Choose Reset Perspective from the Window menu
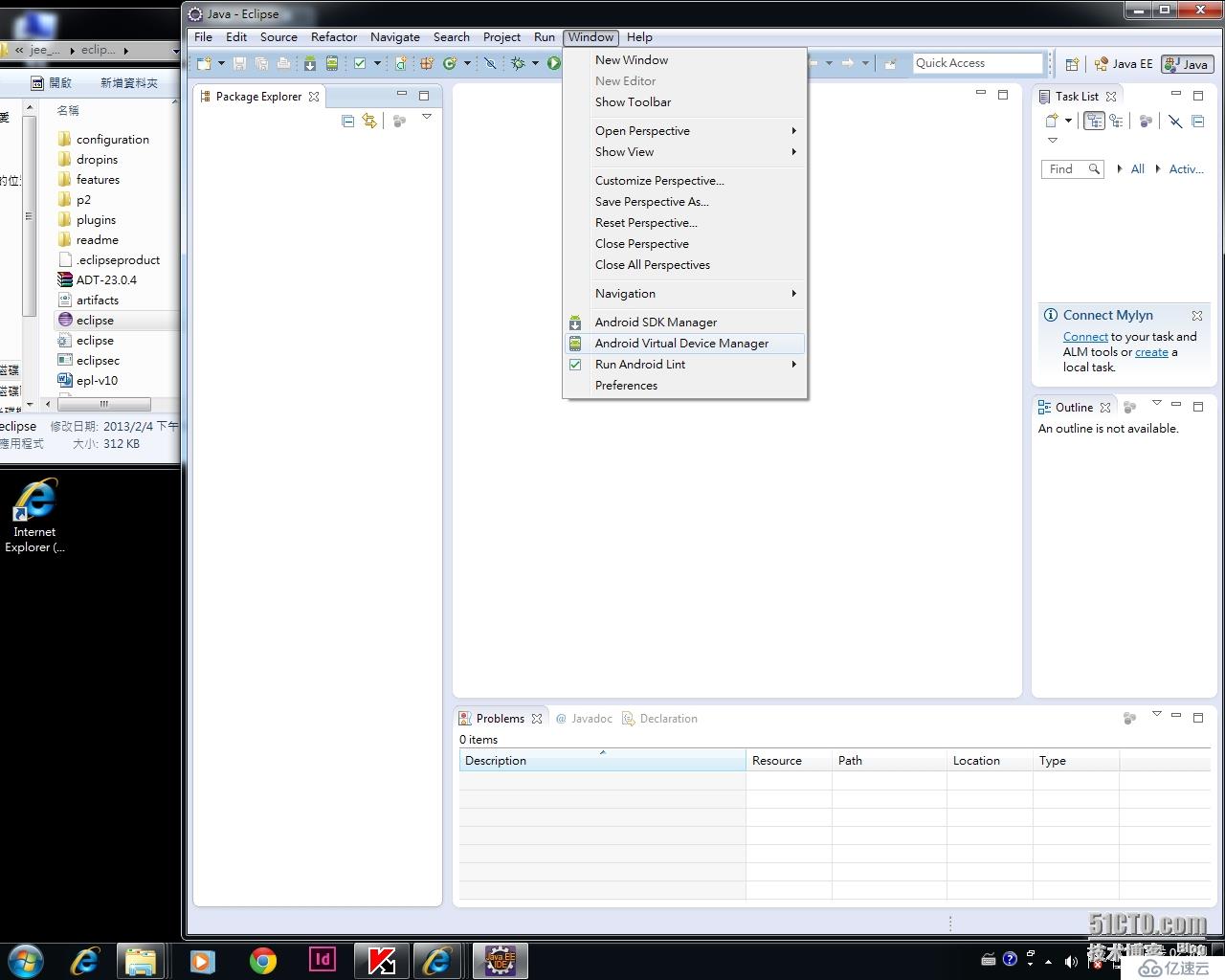The height and width of the screenshot is (980, 1225). coord(685,223)
